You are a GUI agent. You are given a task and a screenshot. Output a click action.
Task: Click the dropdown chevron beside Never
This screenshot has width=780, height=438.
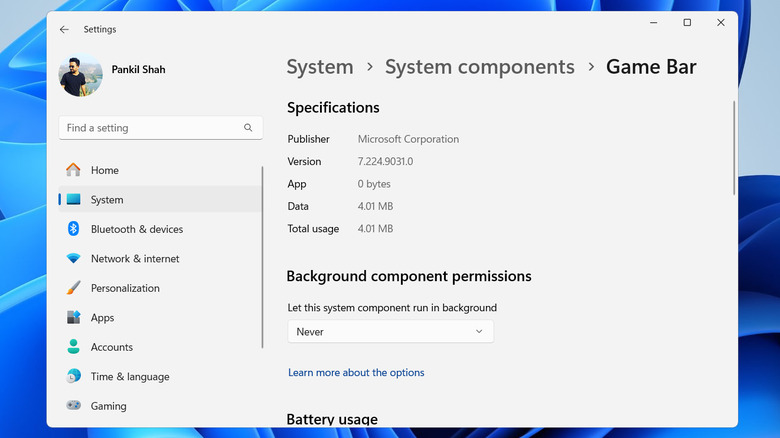pos(479,332)
